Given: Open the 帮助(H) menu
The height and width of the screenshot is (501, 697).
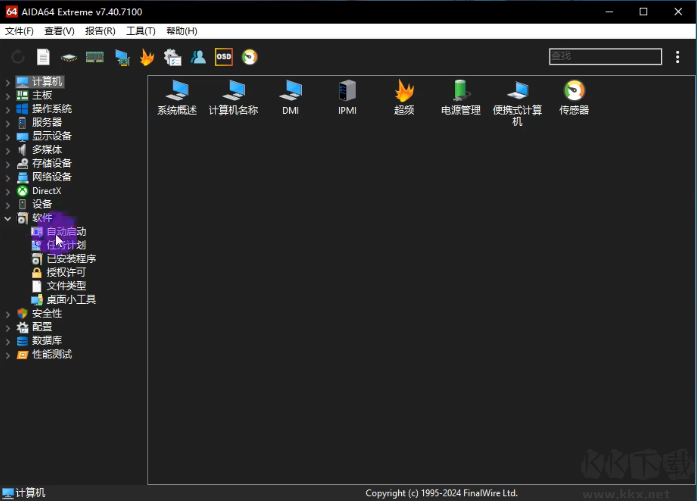Looking at the screenshot, I should point(182,31).
